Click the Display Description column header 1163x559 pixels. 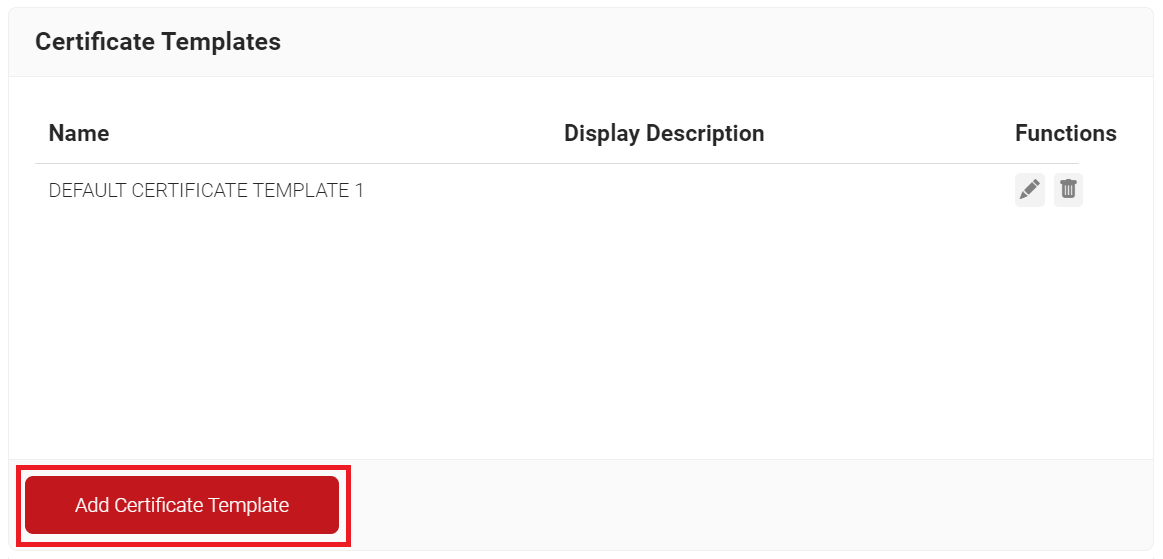pyautogui.click(x=664, y=133)
